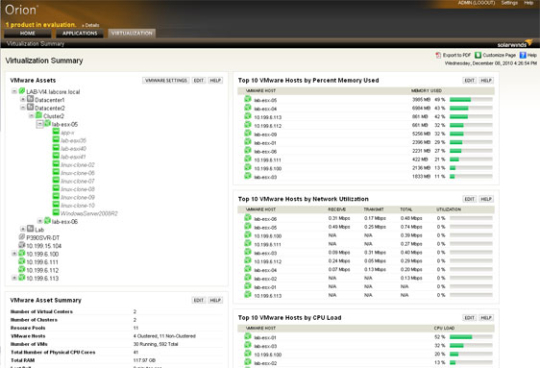Click the linux-clone-02 VM icon
The width and height of the screenshot is (540, 368).
(x=56, y=164)
